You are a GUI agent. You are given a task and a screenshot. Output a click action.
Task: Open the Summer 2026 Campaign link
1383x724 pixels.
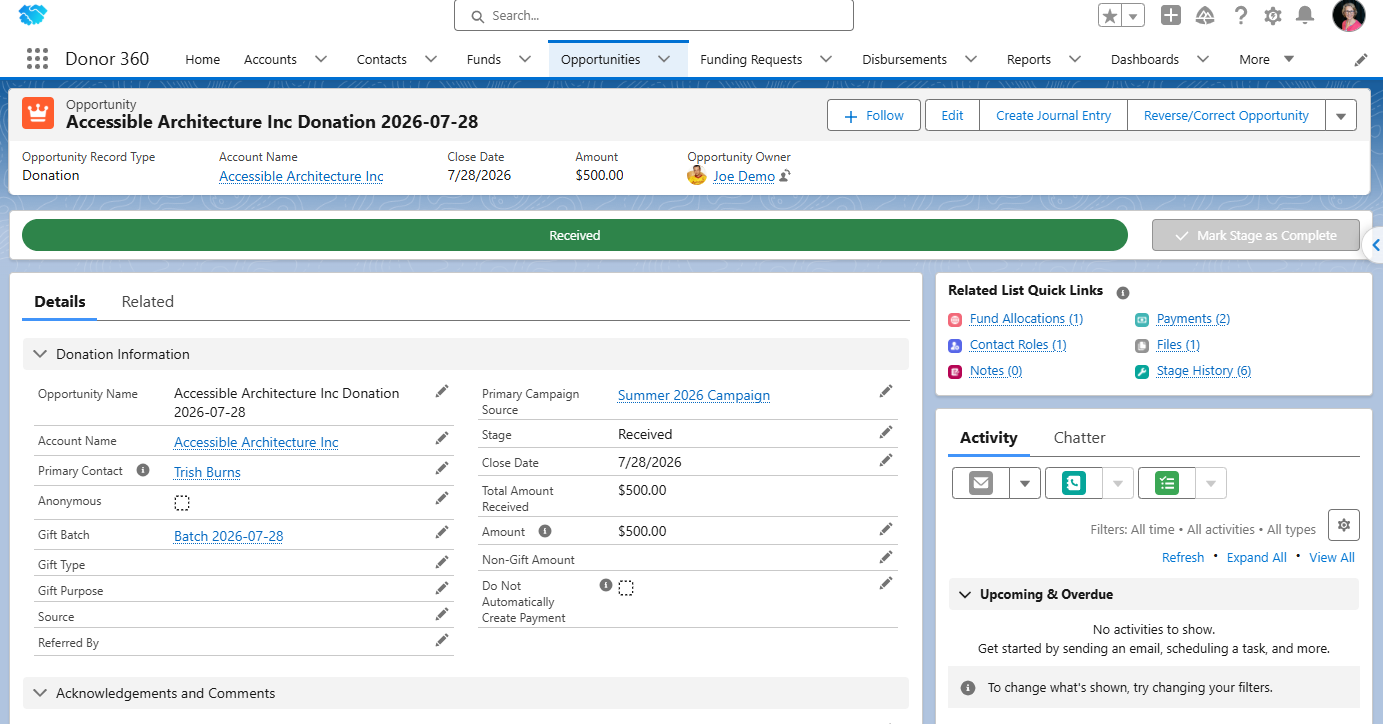pyautogui.click(x=694, y=395)
